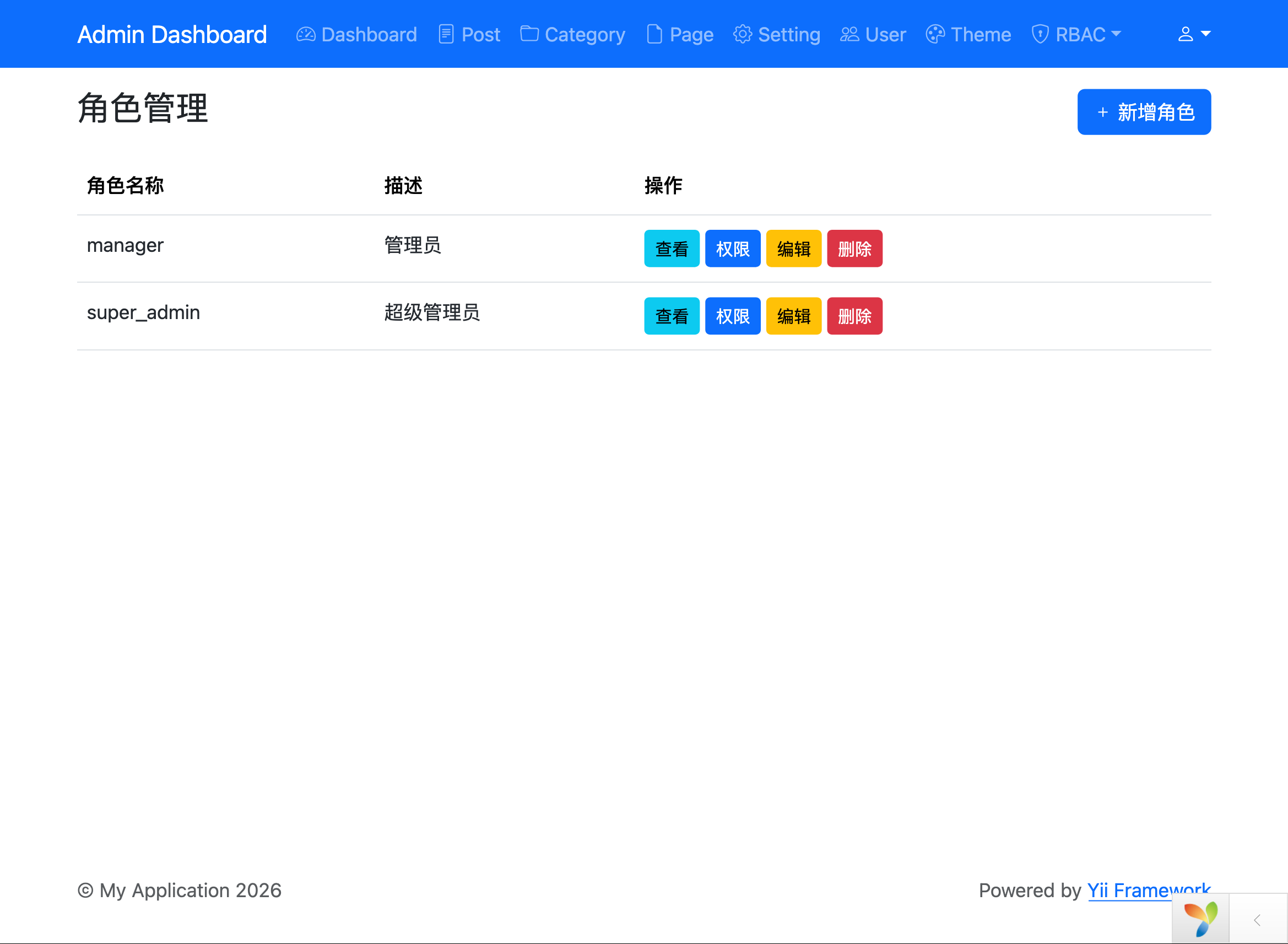Screen dimensions: 1288x944
Task: Switch to the Dashboard menu item
Action: pos(356,34)
